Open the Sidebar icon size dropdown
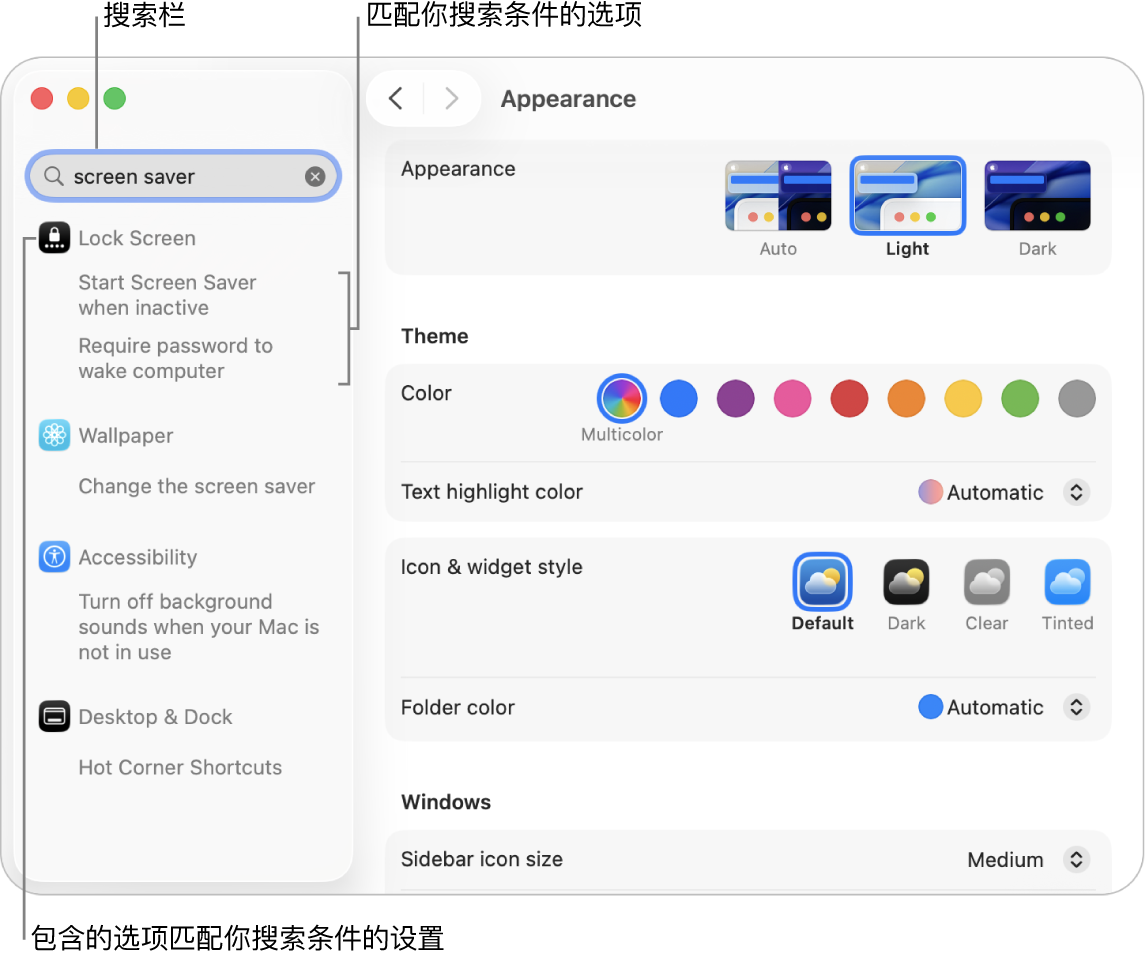 tap(1076, 859)
